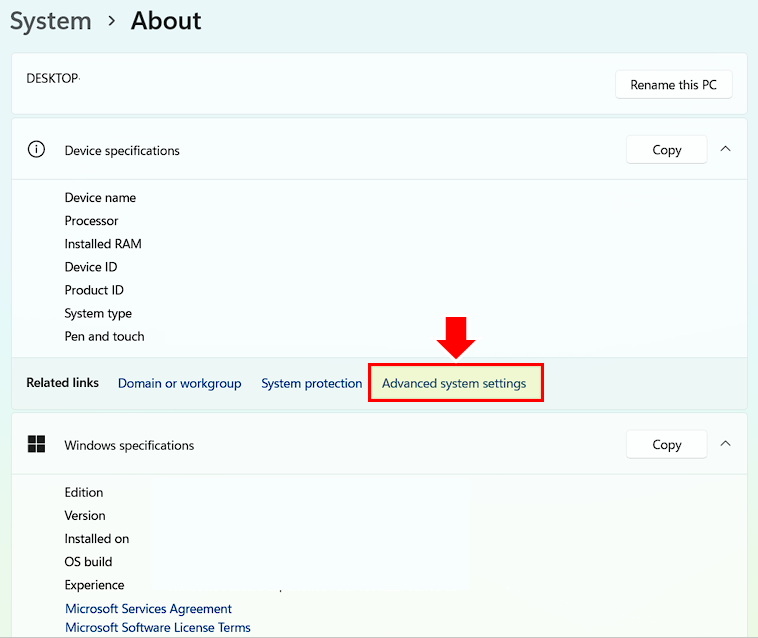Viewport: 758px width, 638px height.
Task: Click the DESKTOP computer name text
Action: pyautogui.click(x=53, y=78)
